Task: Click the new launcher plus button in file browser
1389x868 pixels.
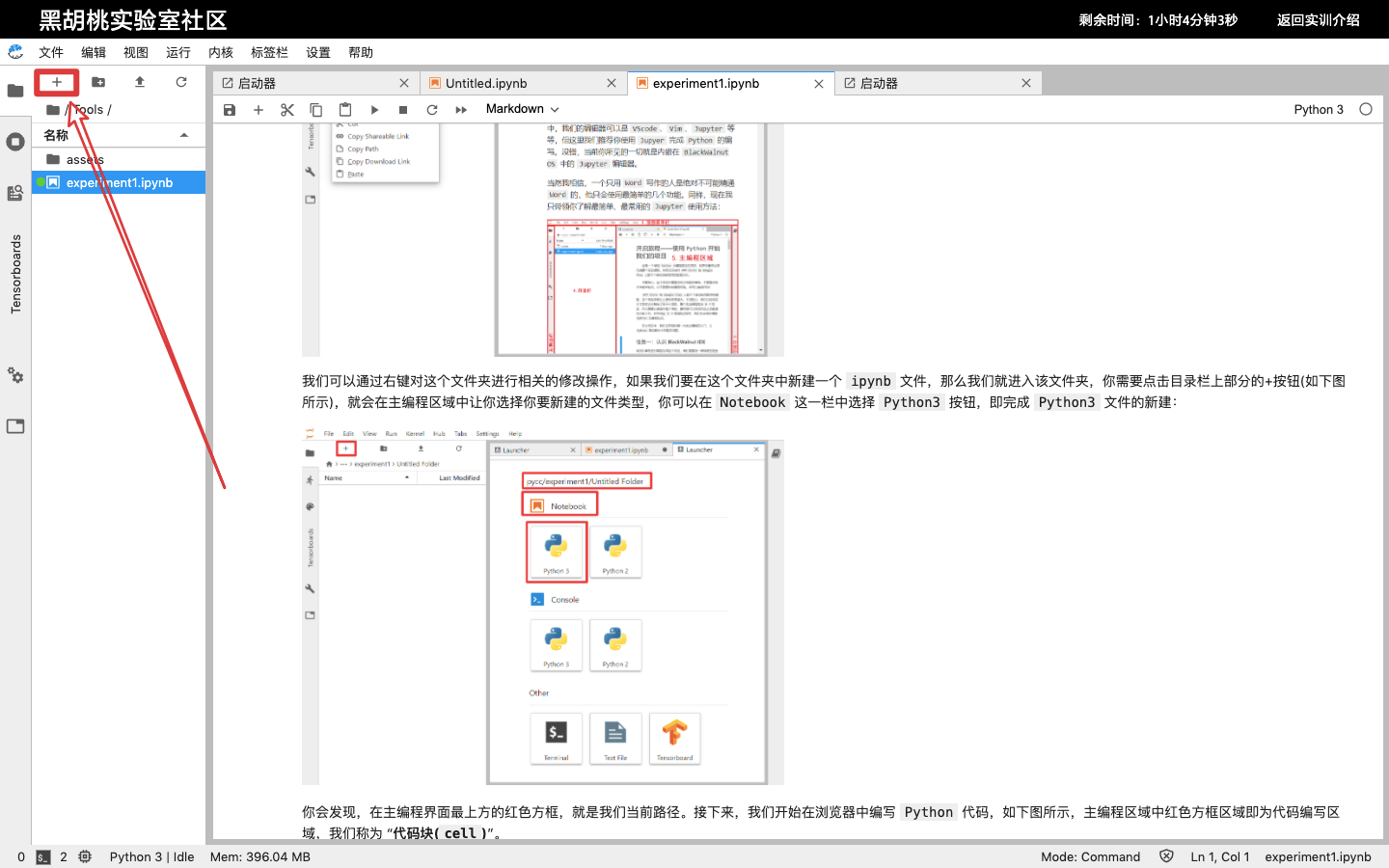Action: pos(57,82)
